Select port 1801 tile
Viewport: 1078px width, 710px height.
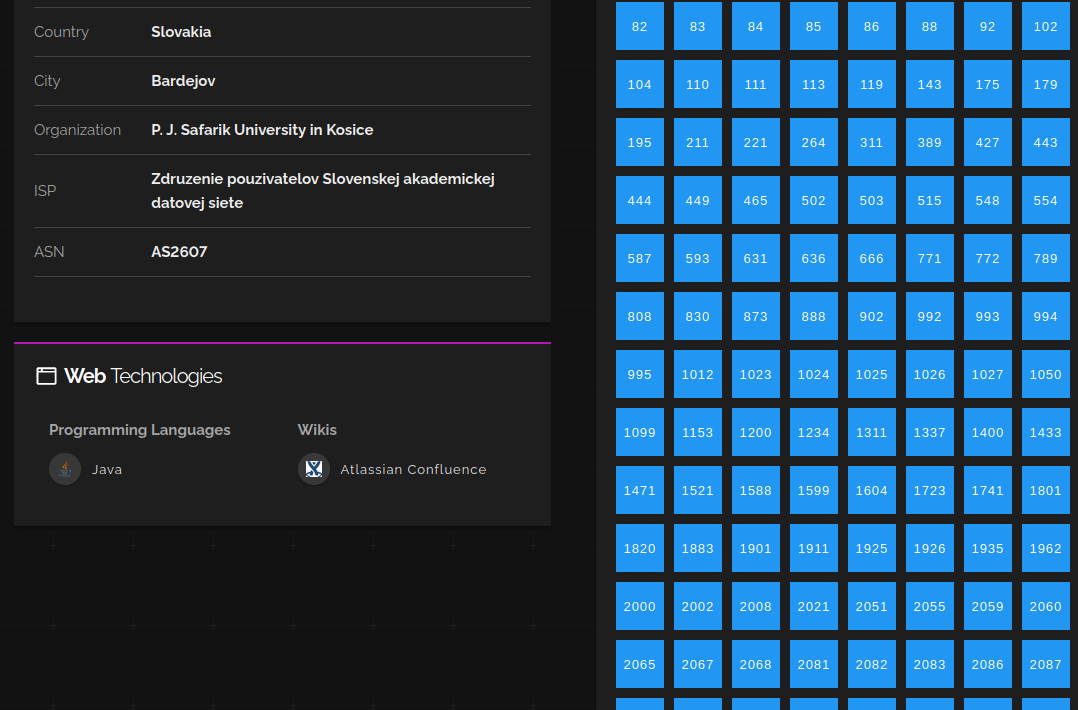coord(1045,490)
